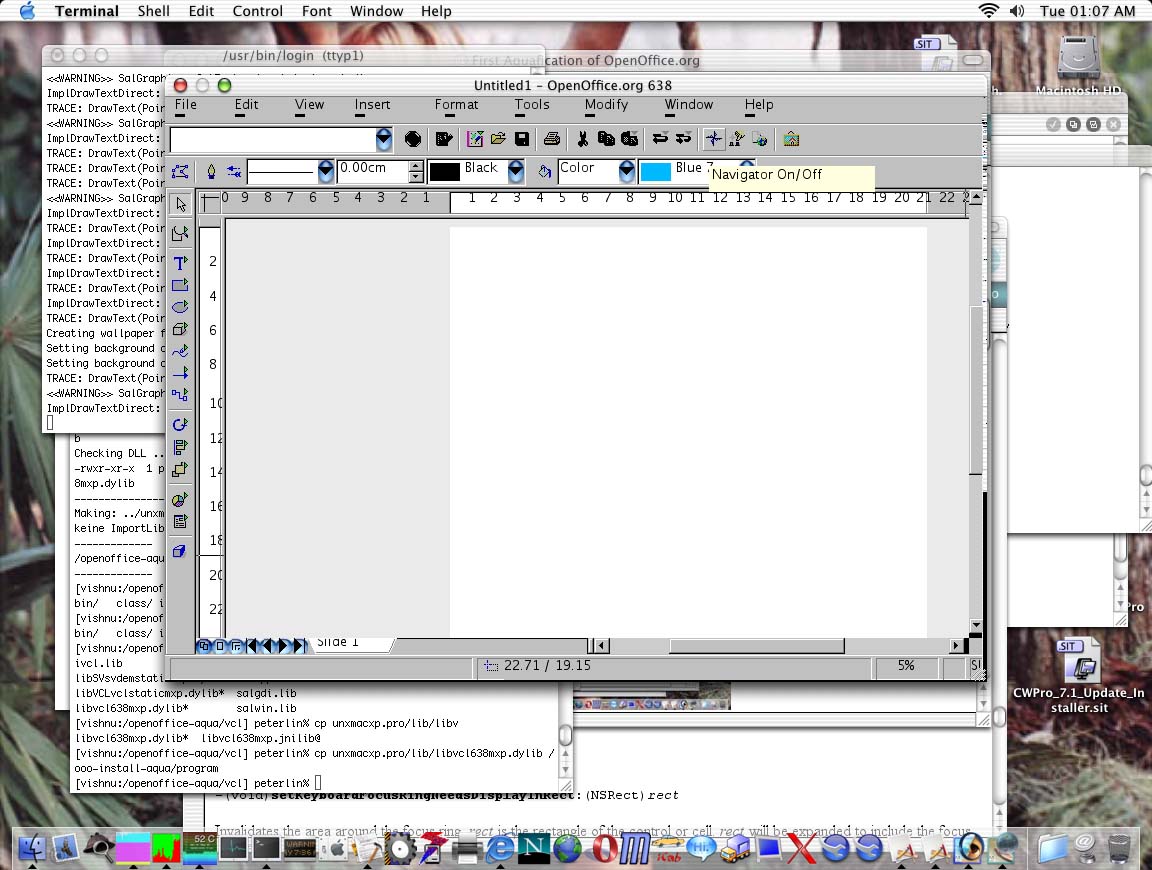Click the Gallery icon in toolbar
The width and height of the screenshot is (1152, 870).
pos(791,139)
